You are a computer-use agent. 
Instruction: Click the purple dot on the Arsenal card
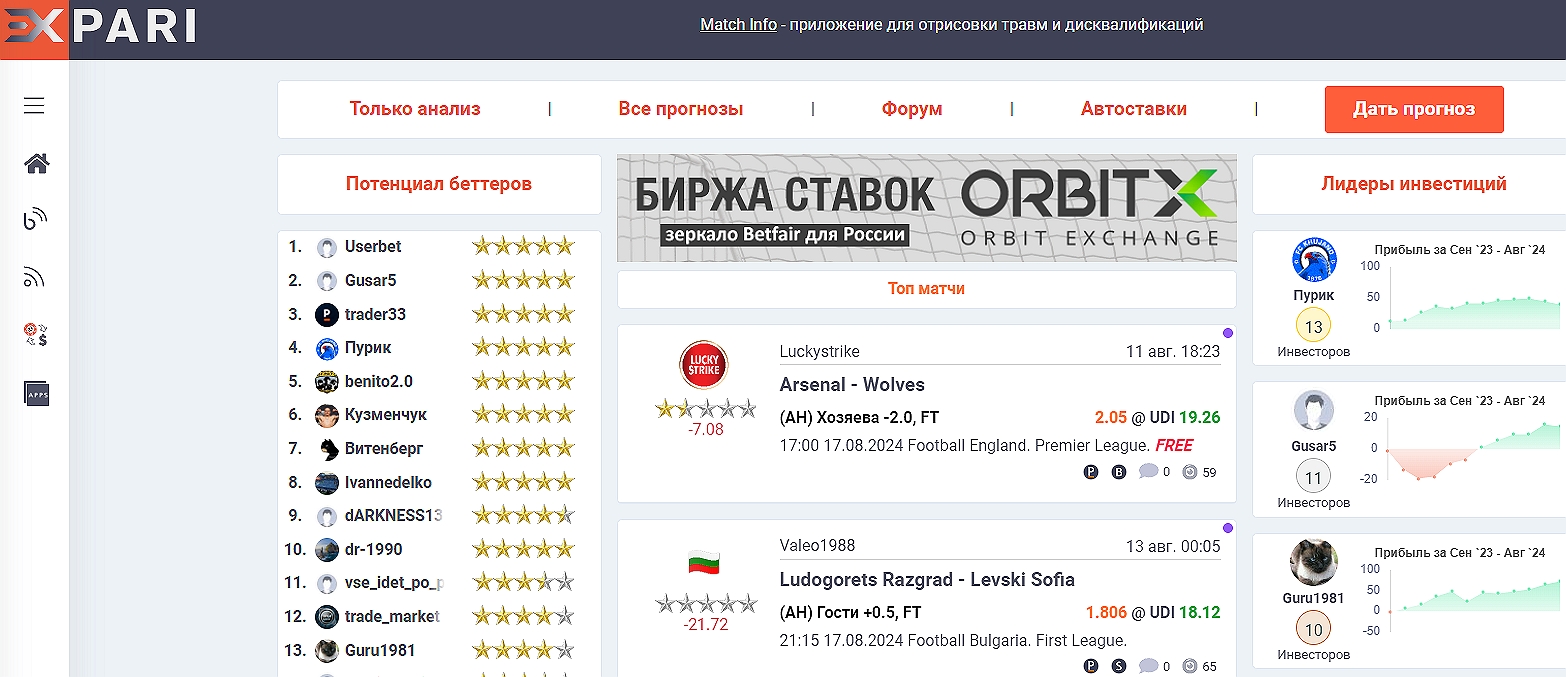click(1228, 333)
